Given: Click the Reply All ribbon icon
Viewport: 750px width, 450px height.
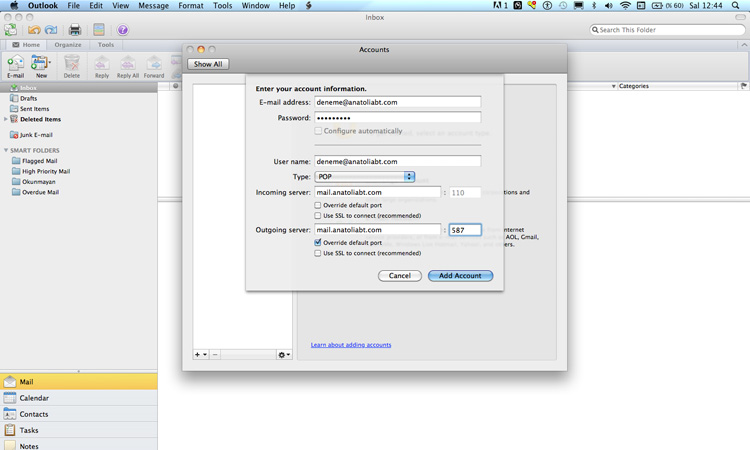Looking at the screenshot, I should [x=128, y=66].
